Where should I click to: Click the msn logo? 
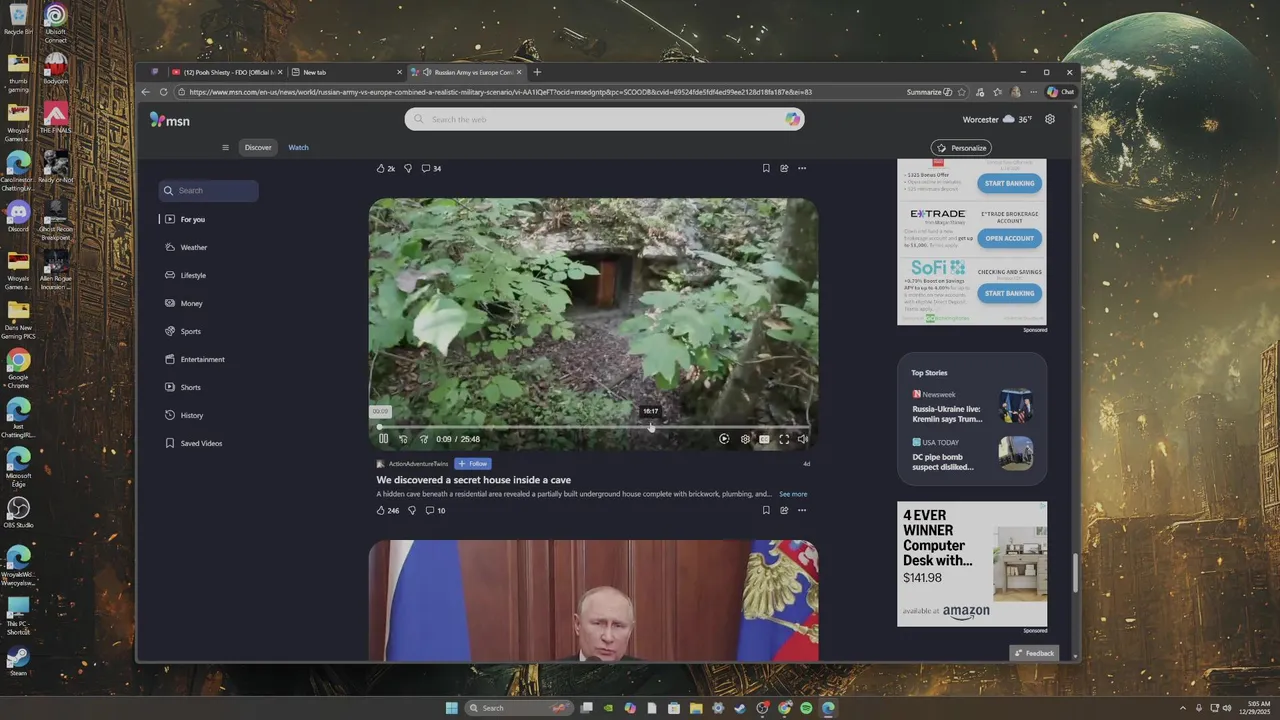pyautogui.click(x=169, y=120)
